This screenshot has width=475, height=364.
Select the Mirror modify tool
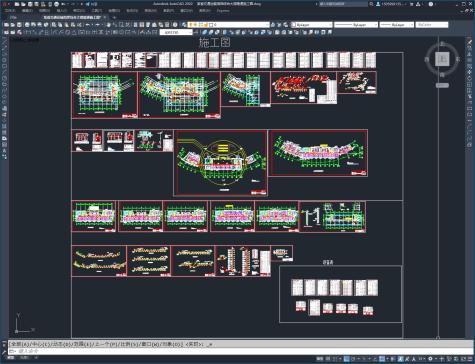coord(470,54)
